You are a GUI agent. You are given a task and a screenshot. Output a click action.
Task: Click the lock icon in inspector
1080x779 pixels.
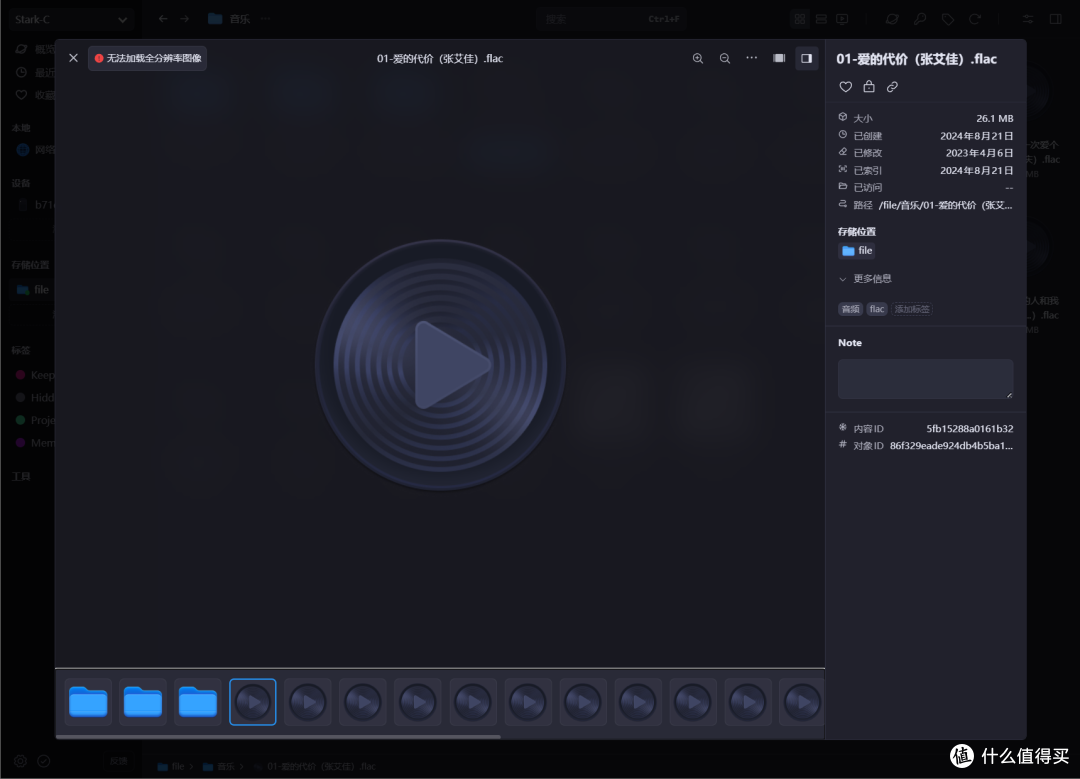point(869,86)
